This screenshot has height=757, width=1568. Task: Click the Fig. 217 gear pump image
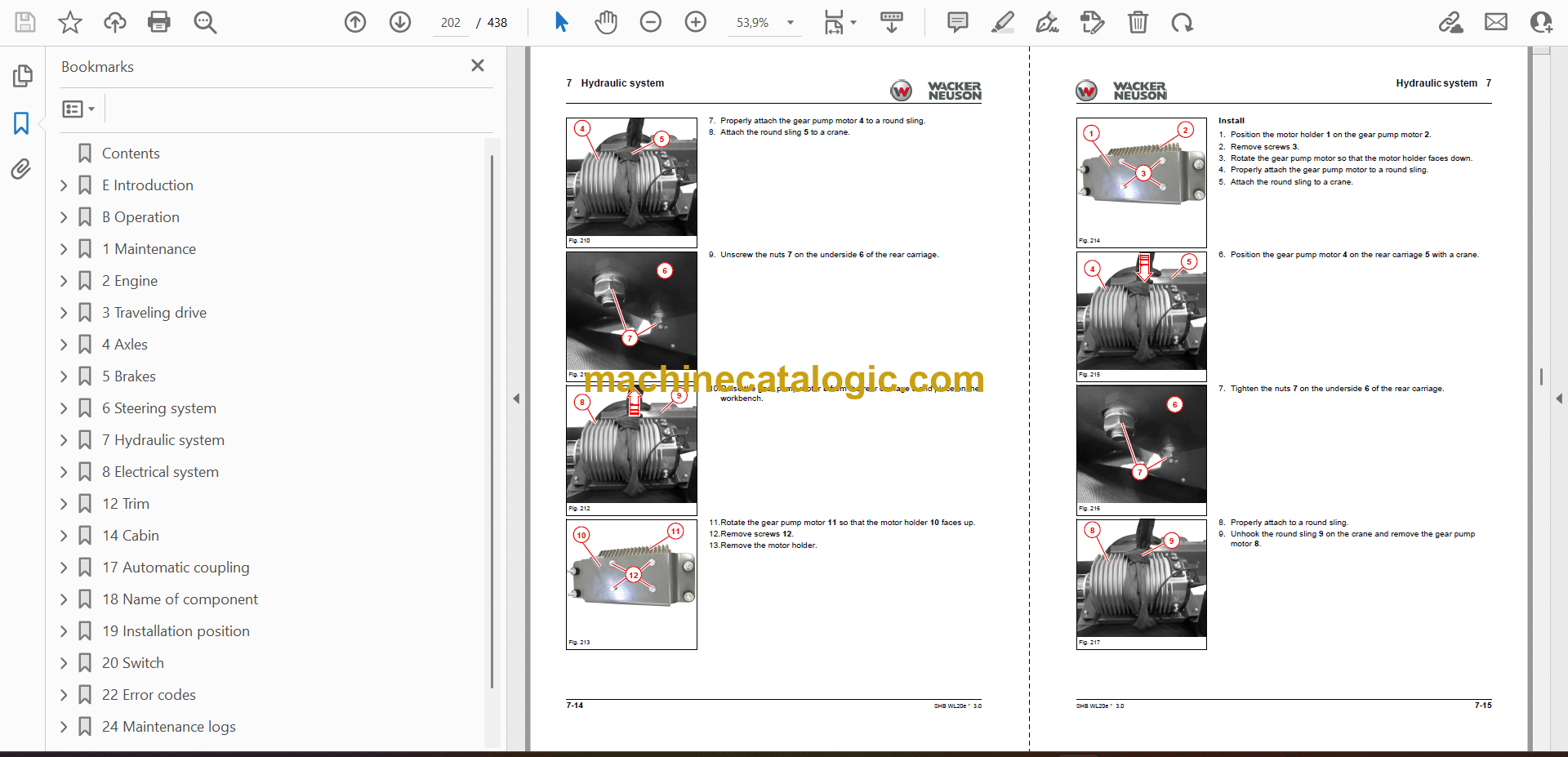coord(1141,584)
